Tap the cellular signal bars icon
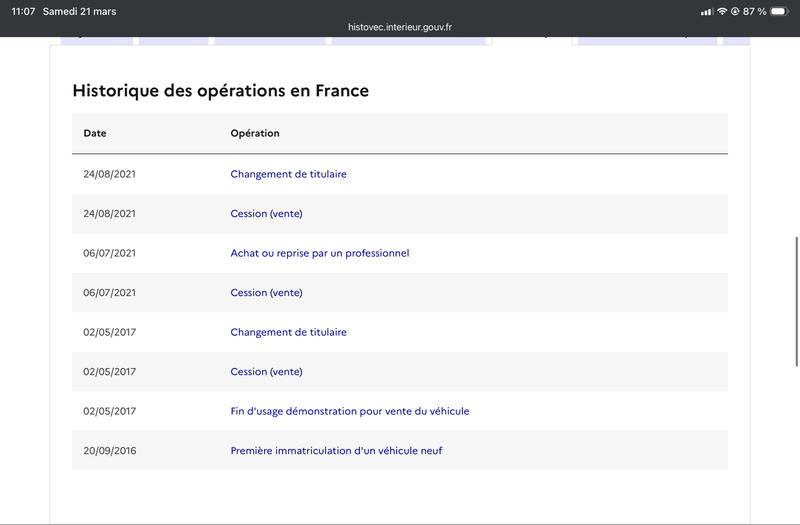Image resolution: width=800 pixels, height=525 pixels. (707, 11)
